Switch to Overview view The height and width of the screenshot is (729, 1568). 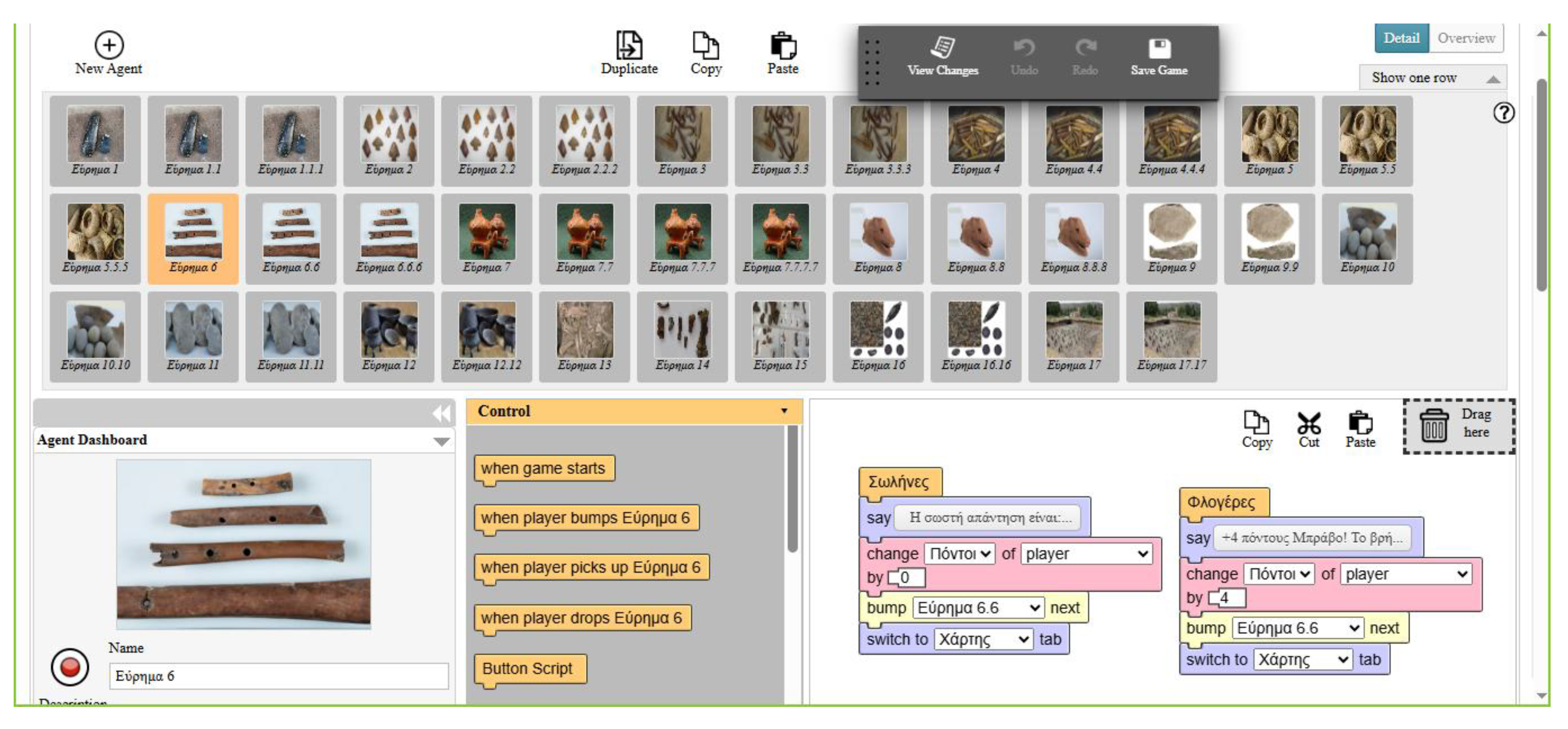[1466, 39]
